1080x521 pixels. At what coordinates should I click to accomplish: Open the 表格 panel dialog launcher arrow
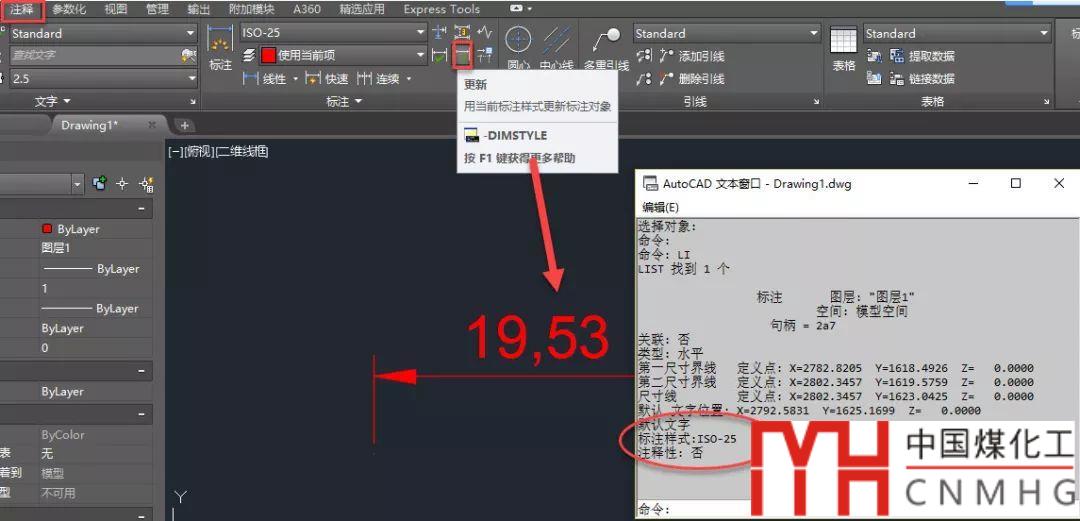(x=1046, y=102)
